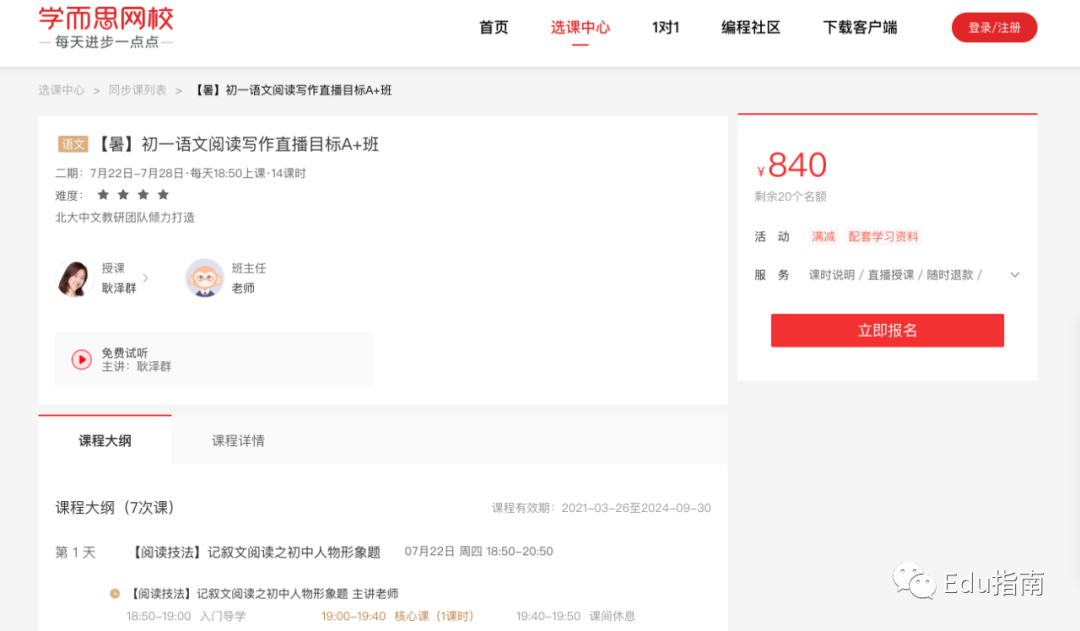Click the fourth difficulty star

pyautogui.click(x=163, y=195)
